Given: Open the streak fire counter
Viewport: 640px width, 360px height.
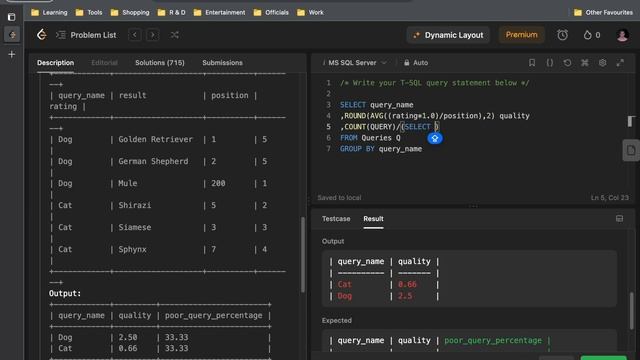Looking at the screenshot, I should 592,35.
